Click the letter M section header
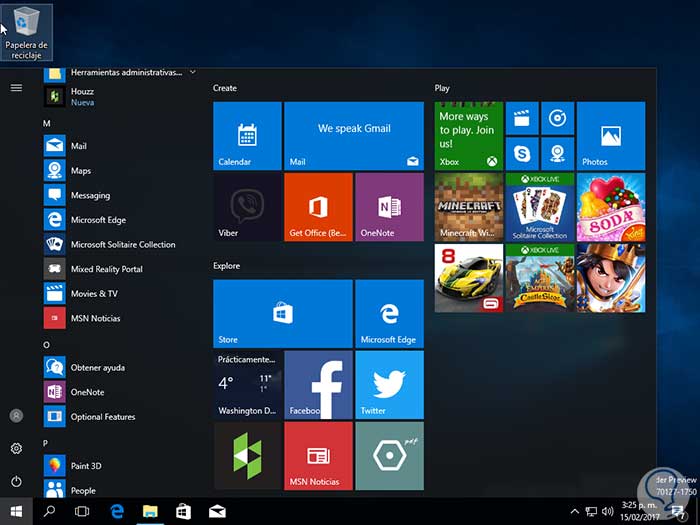Image resolution: width=700 pixels, height=525 pixels. pos(47,123)
